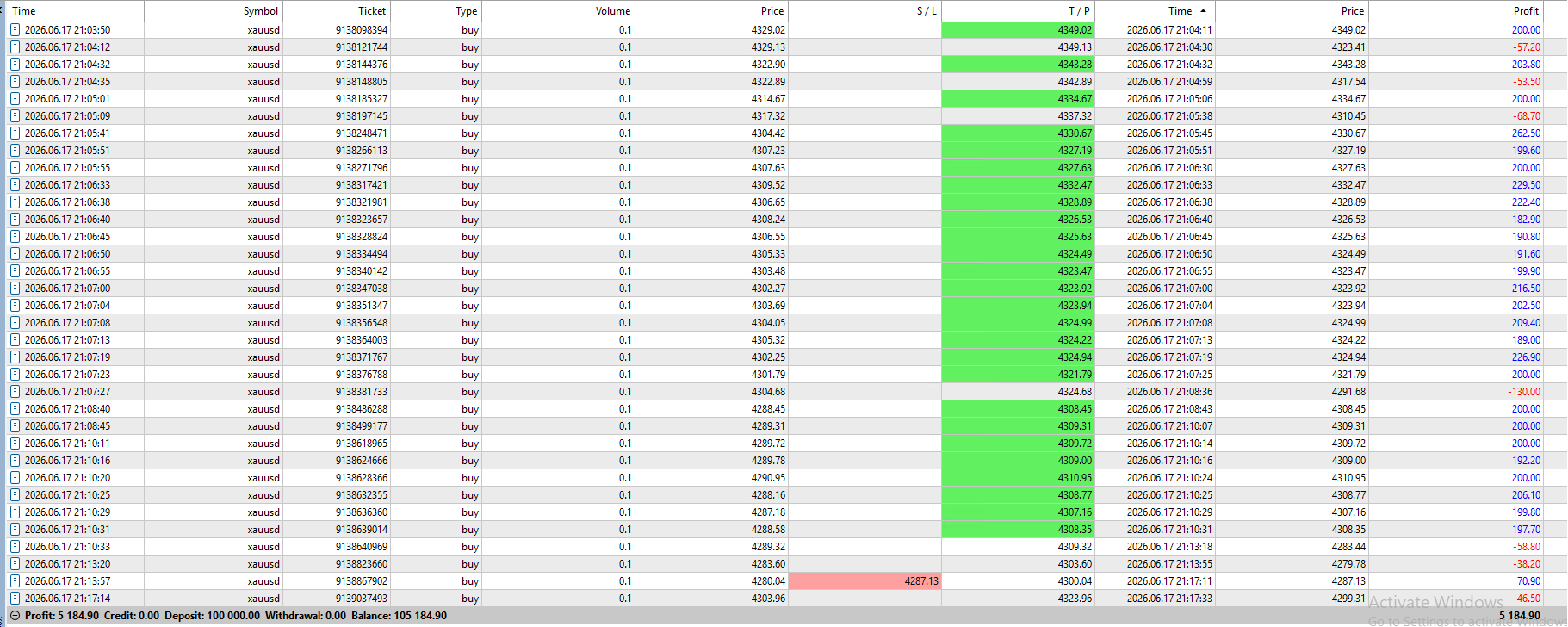Click the S / L column header
This screenshot has height=627, width=1568.
927,11
